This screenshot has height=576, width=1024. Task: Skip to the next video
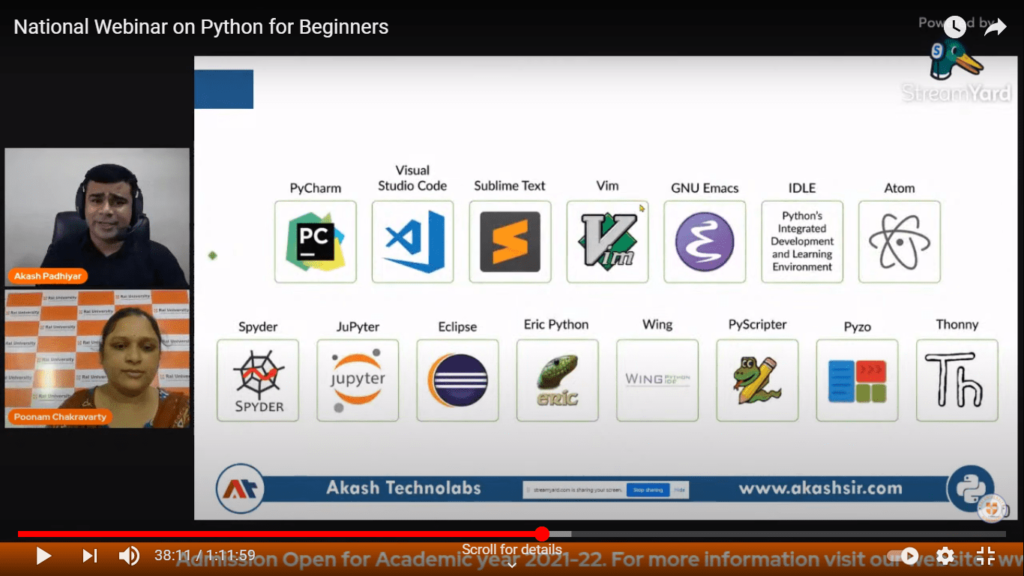[x=89, y=556]
